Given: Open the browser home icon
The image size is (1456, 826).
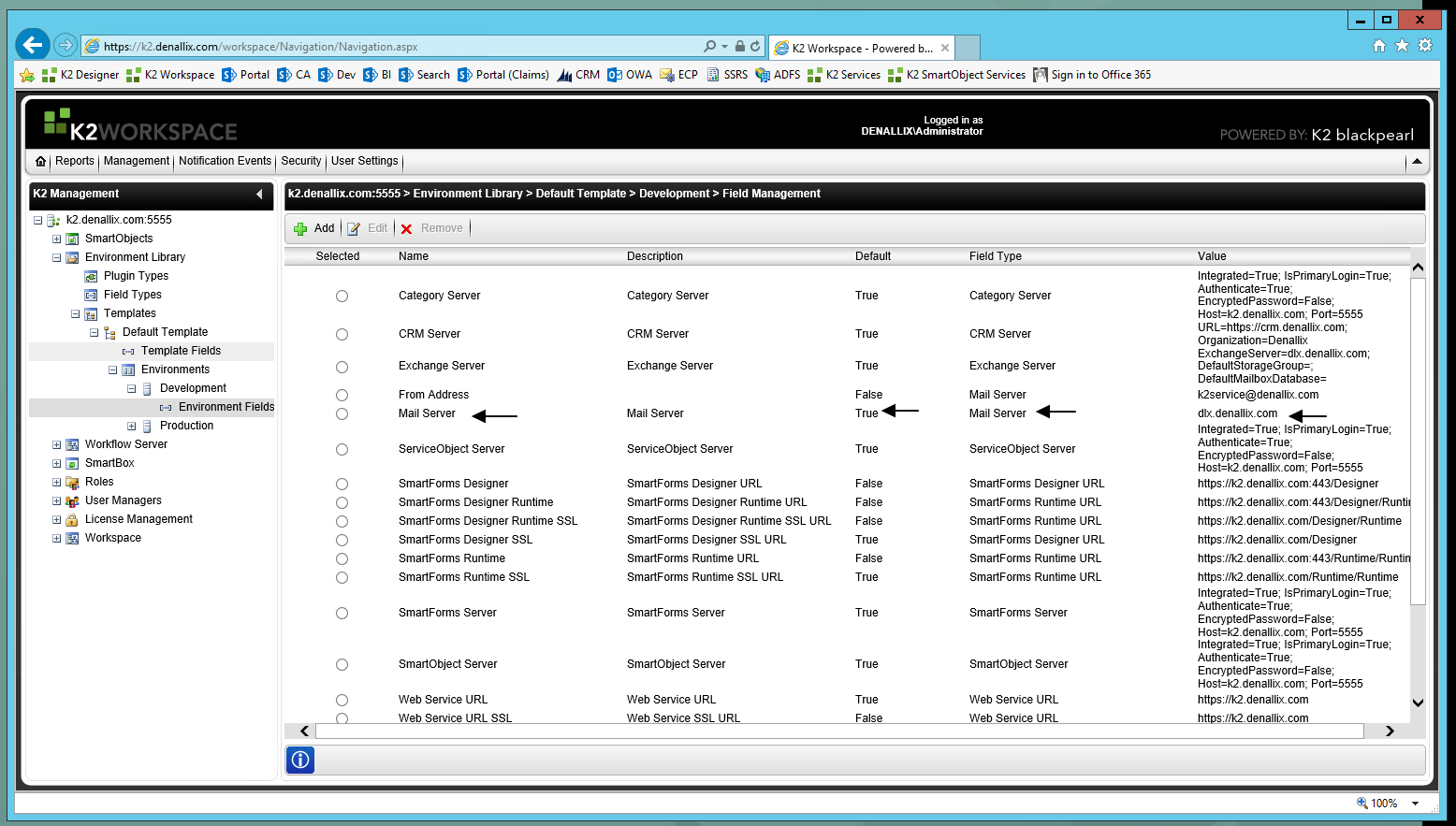Looking at the screenshot, I should [1378, 46].
